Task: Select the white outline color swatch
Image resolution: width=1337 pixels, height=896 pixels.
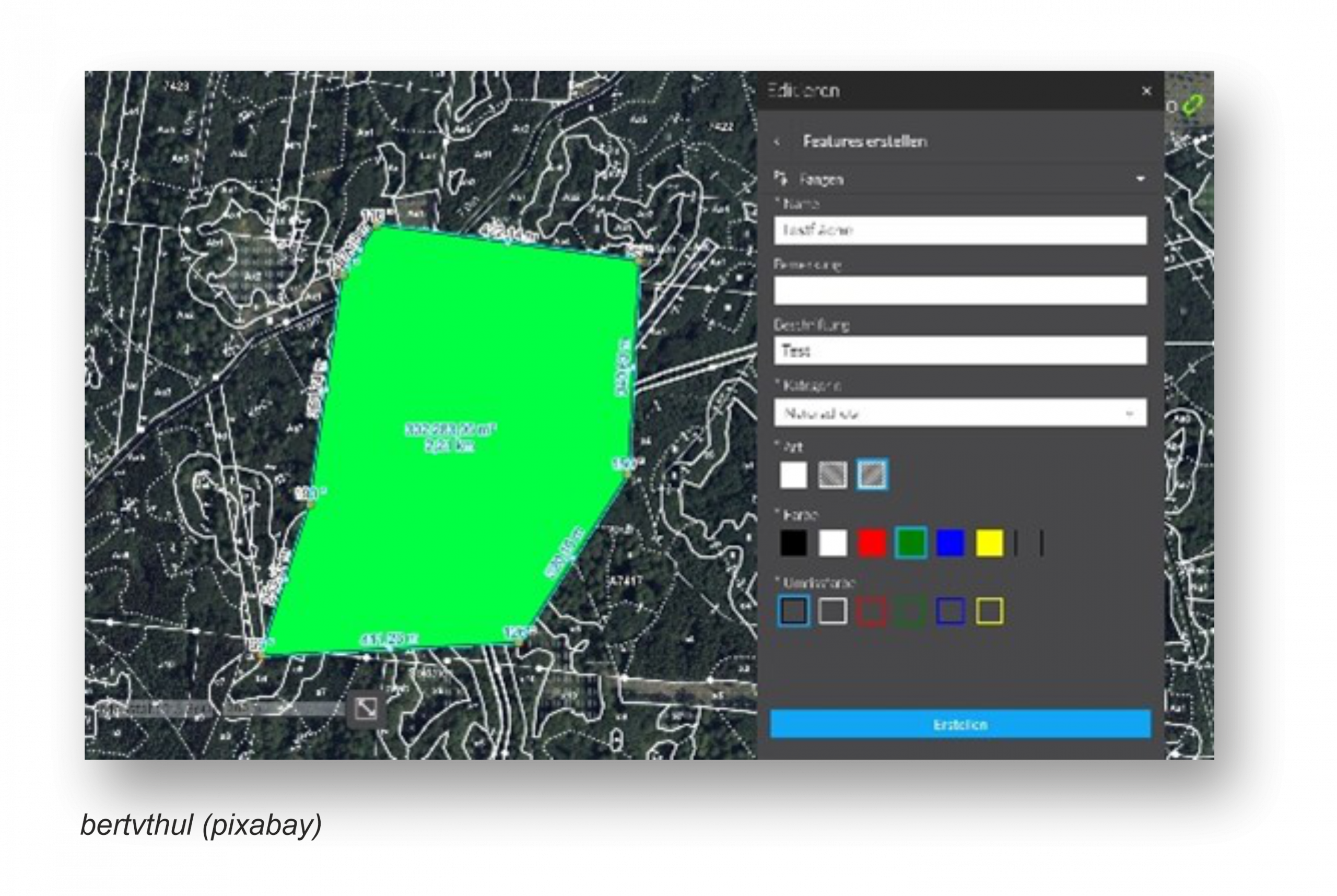Action: [833, 611]
